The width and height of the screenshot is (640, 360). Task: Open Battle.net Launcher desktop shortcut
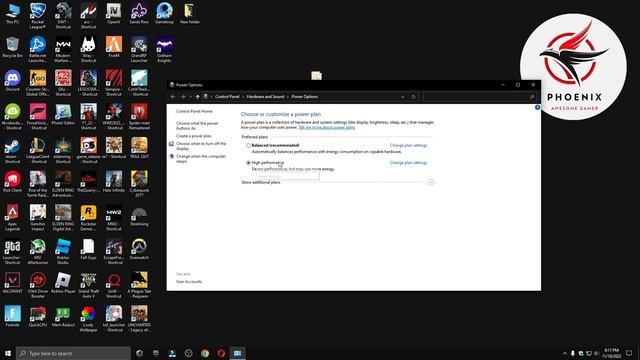pos(38,49)
